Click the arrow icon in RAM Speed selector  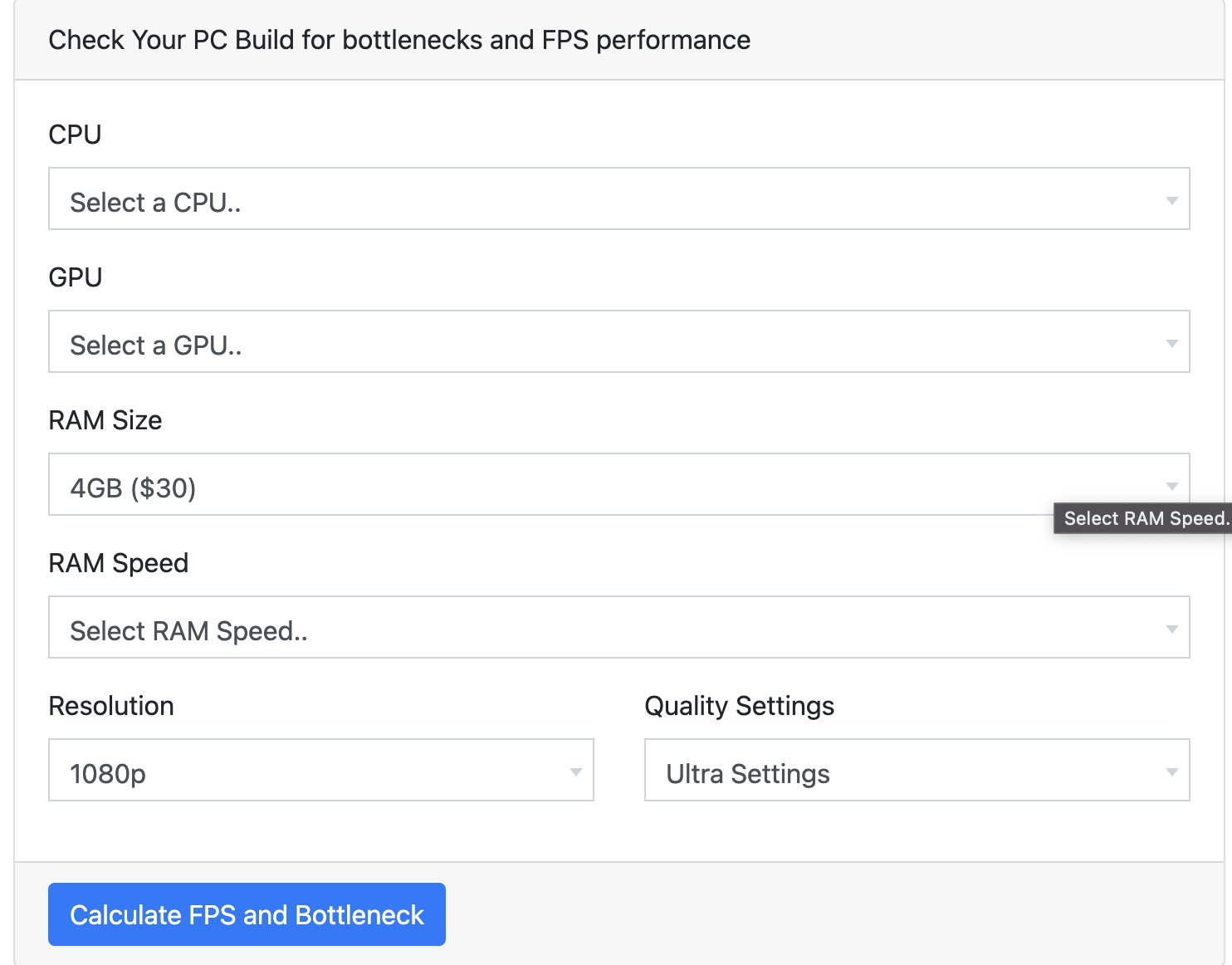coord(1171,629)
